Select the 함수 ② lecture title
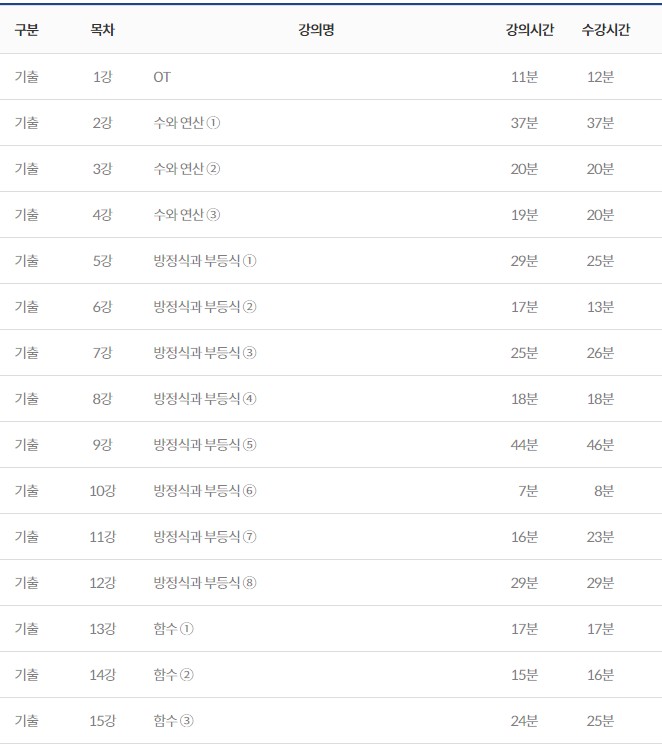The width and height of the screenshot is (662, 747). click(x=174, y=675)
